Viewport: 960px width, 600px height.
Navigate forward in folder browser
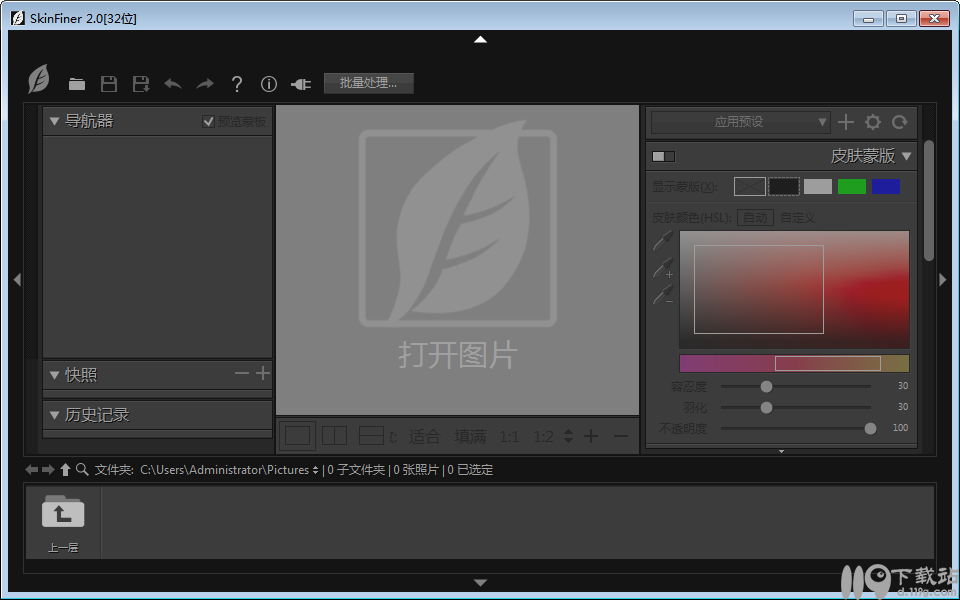[48, 470]
